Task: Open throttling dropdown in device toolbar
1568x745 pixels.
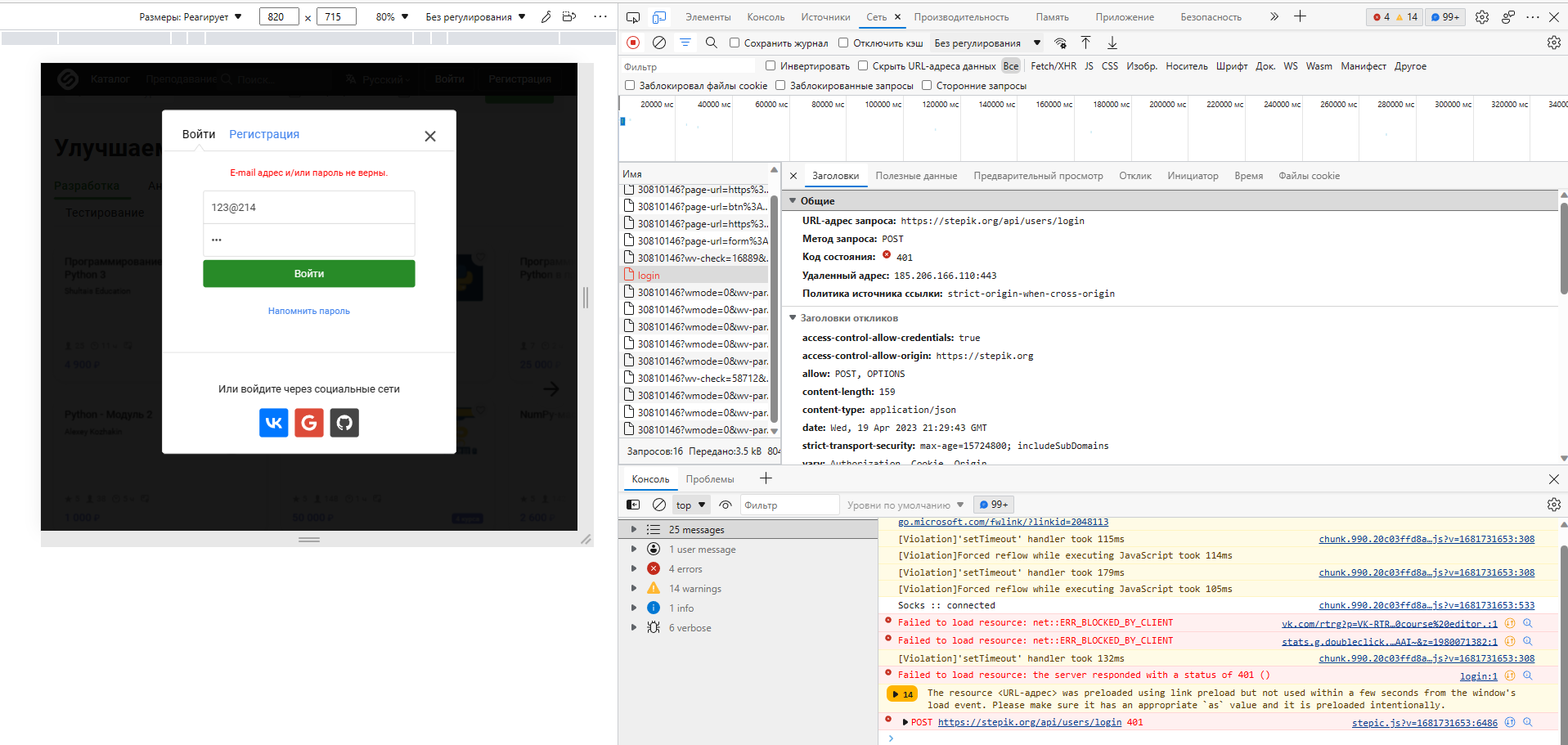Action: (x=475, y=16)
